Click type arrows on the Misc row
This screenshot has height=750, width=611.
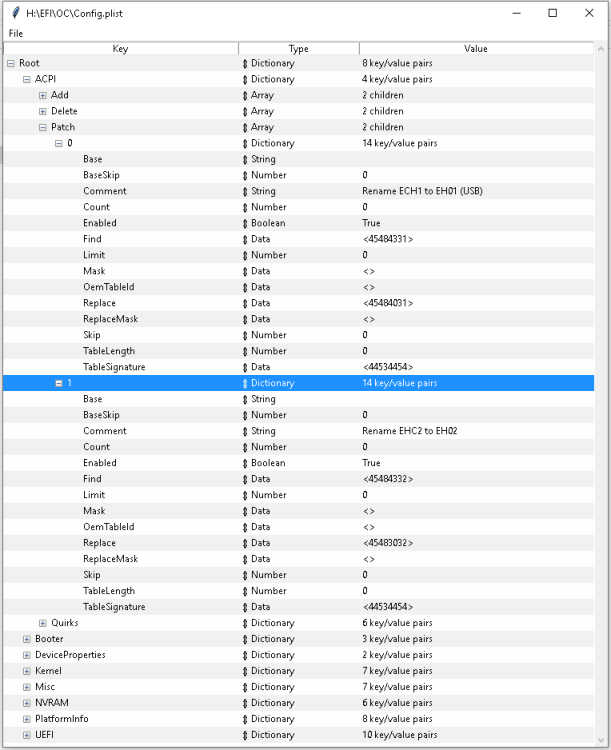tap(245, 687)
